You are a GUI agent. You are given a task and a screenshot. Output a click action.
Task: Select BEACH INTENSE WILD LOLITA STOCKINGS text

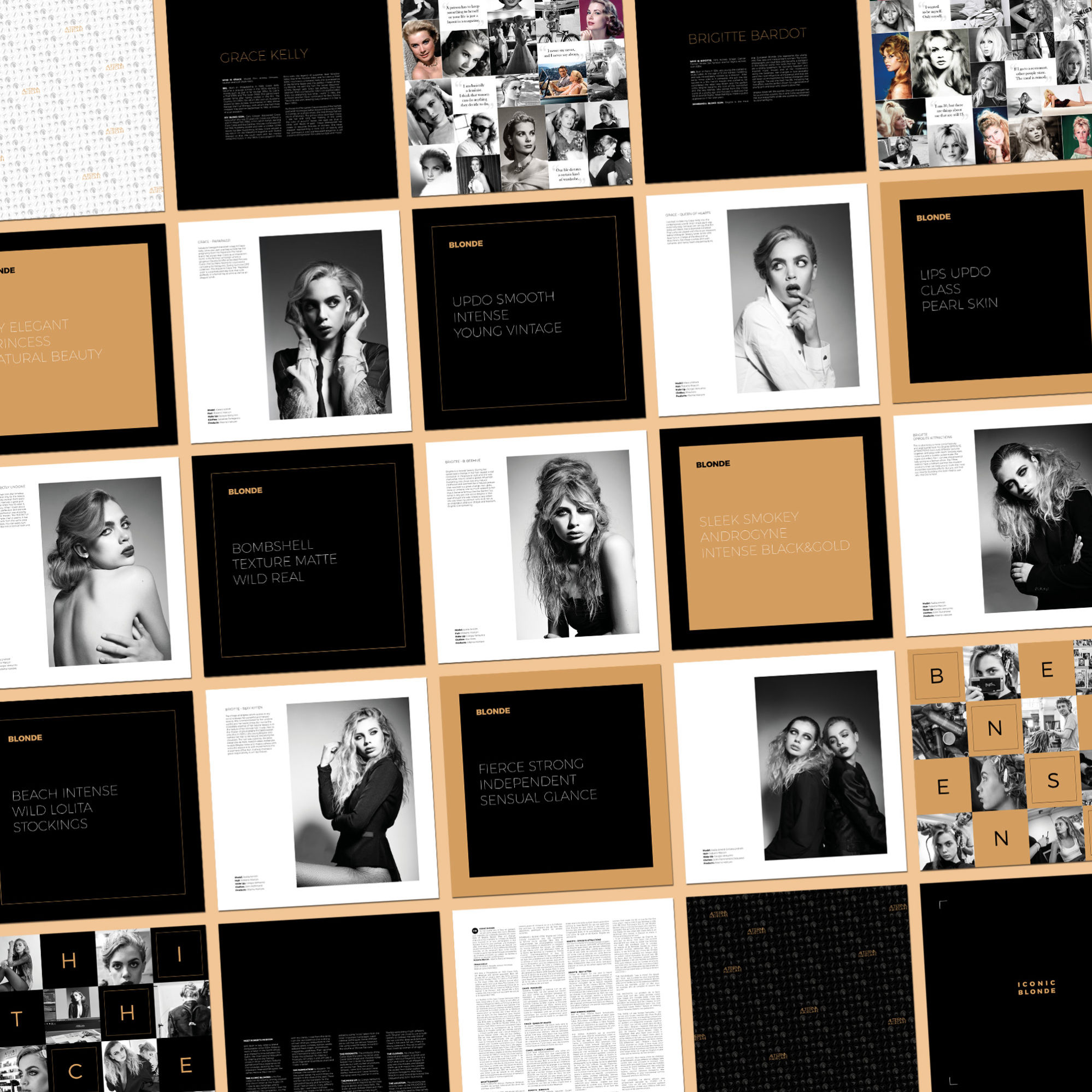tap(65, 808)
